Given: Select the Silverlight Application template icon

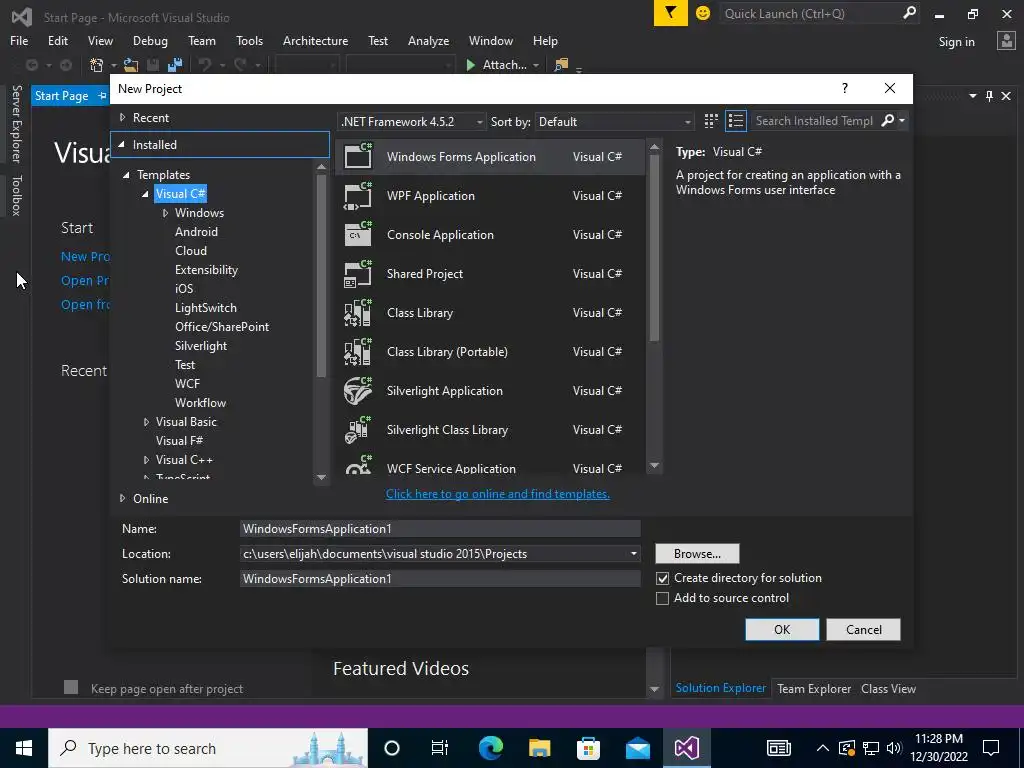Looking at the screenshot, I should pos(358,391).
